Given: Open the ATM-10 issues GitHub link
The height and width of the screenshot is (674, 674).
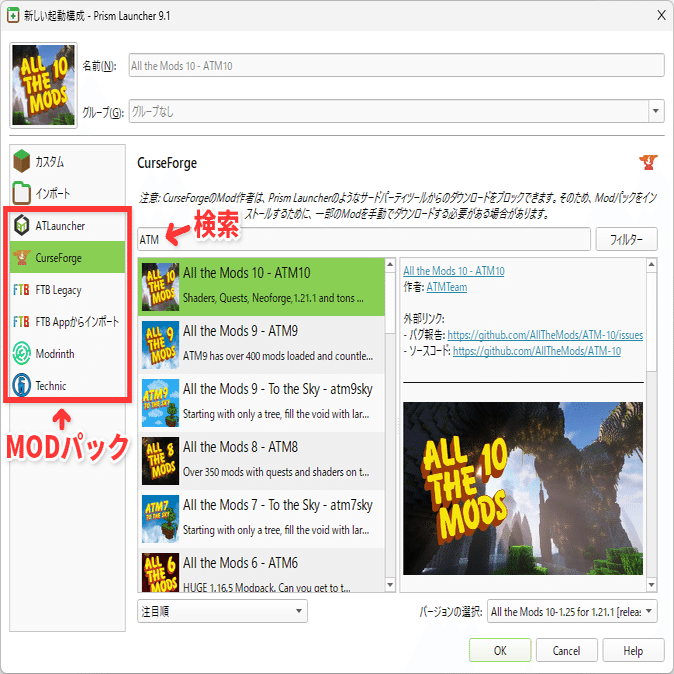Looking at the screenshot, I should pyautogui.click(x=545, y=335).
